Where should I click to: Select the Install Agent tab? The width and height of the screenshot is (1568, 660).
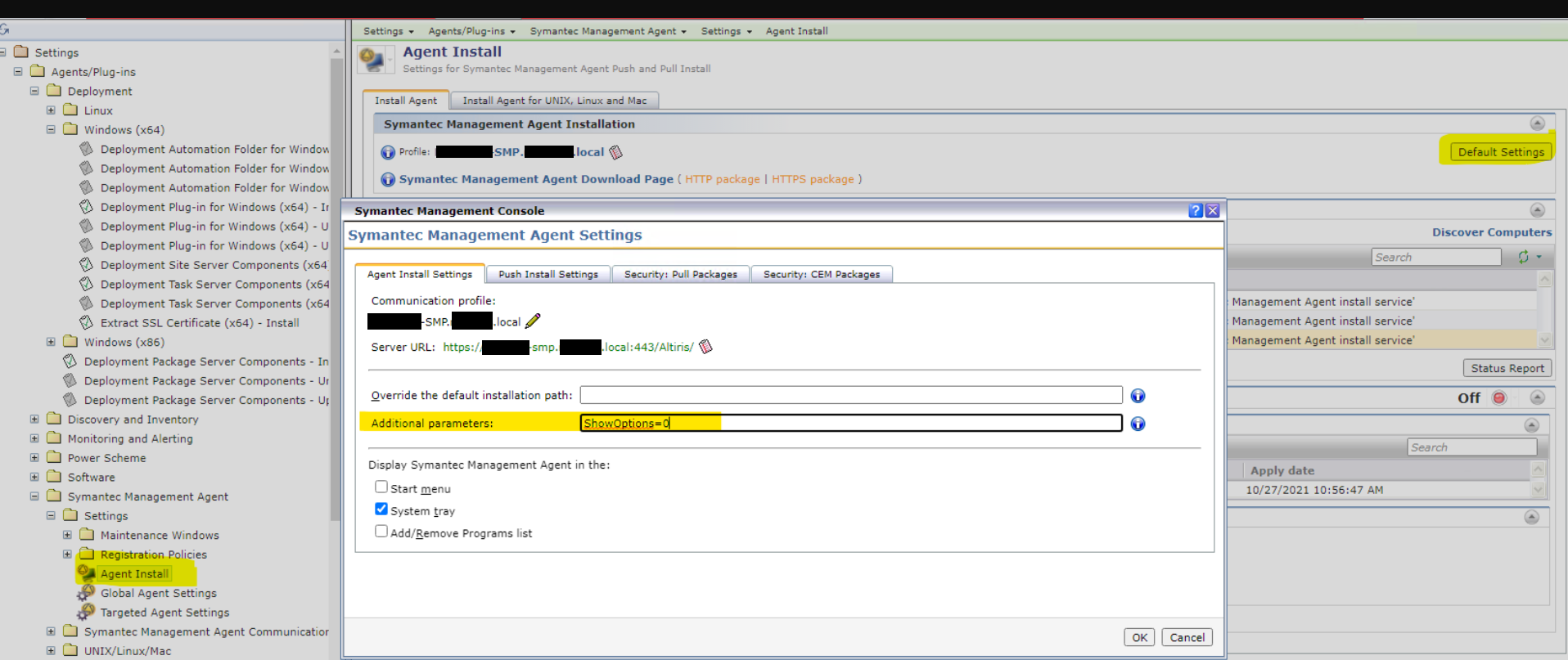tap(406, 101)
